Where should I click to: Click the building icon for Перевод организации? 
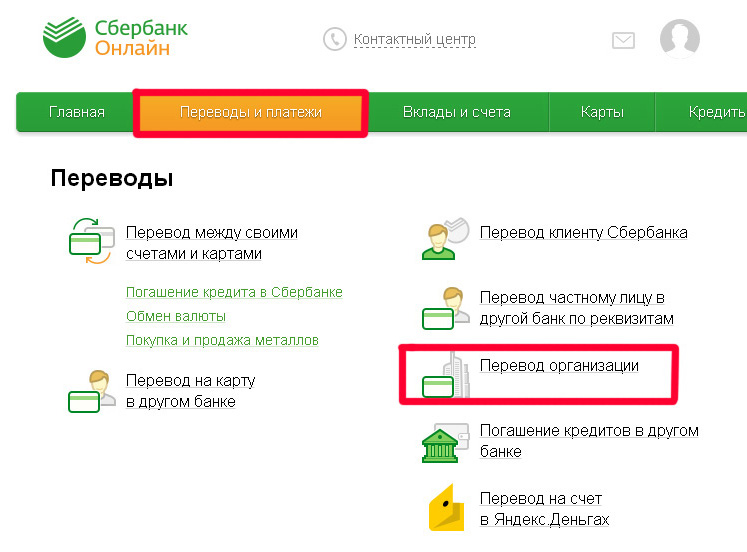[446, 375]
